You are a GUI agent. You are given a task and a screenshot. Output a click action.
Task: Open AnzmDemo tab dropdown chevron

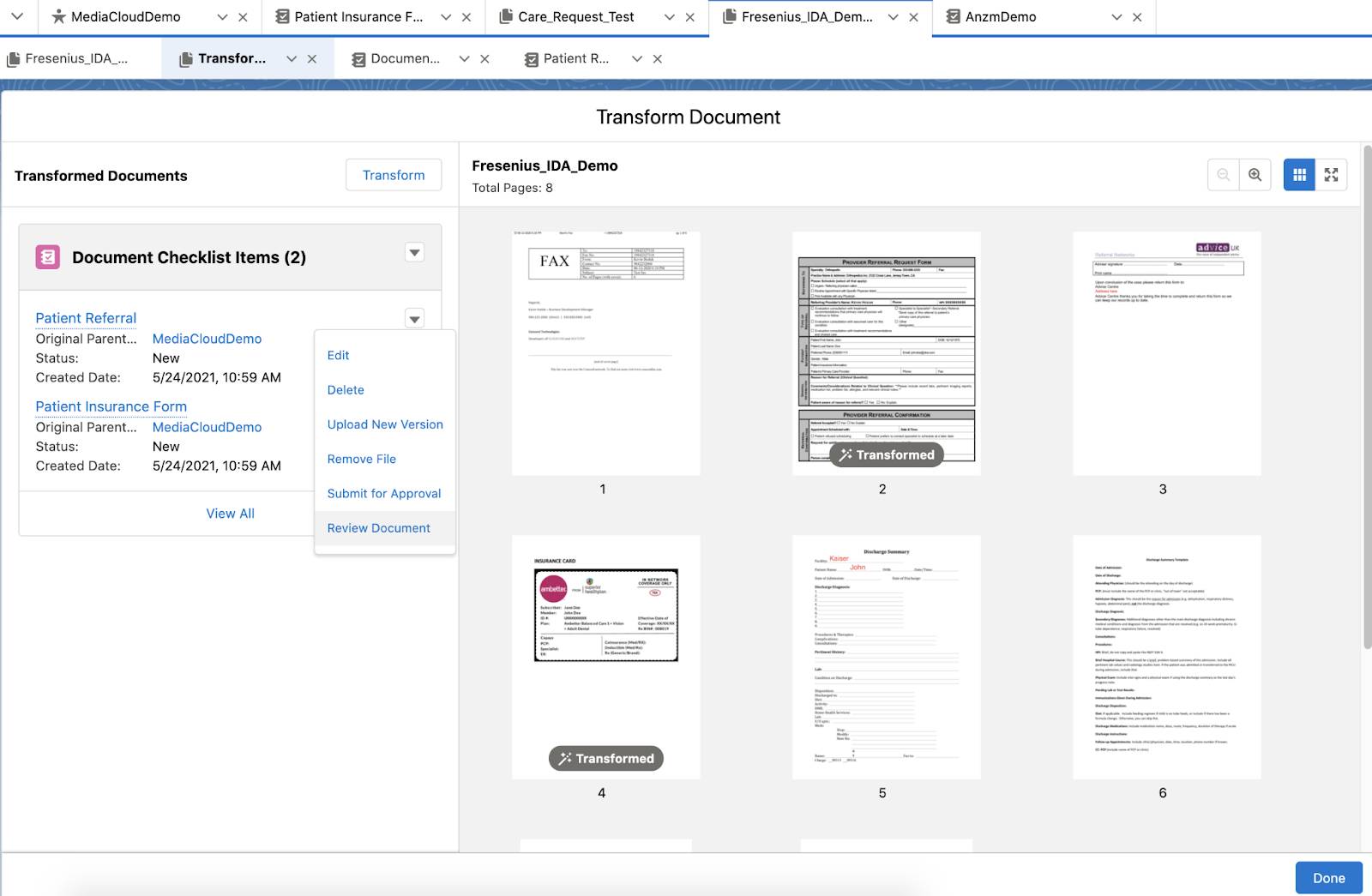(x=1116, y=17)
